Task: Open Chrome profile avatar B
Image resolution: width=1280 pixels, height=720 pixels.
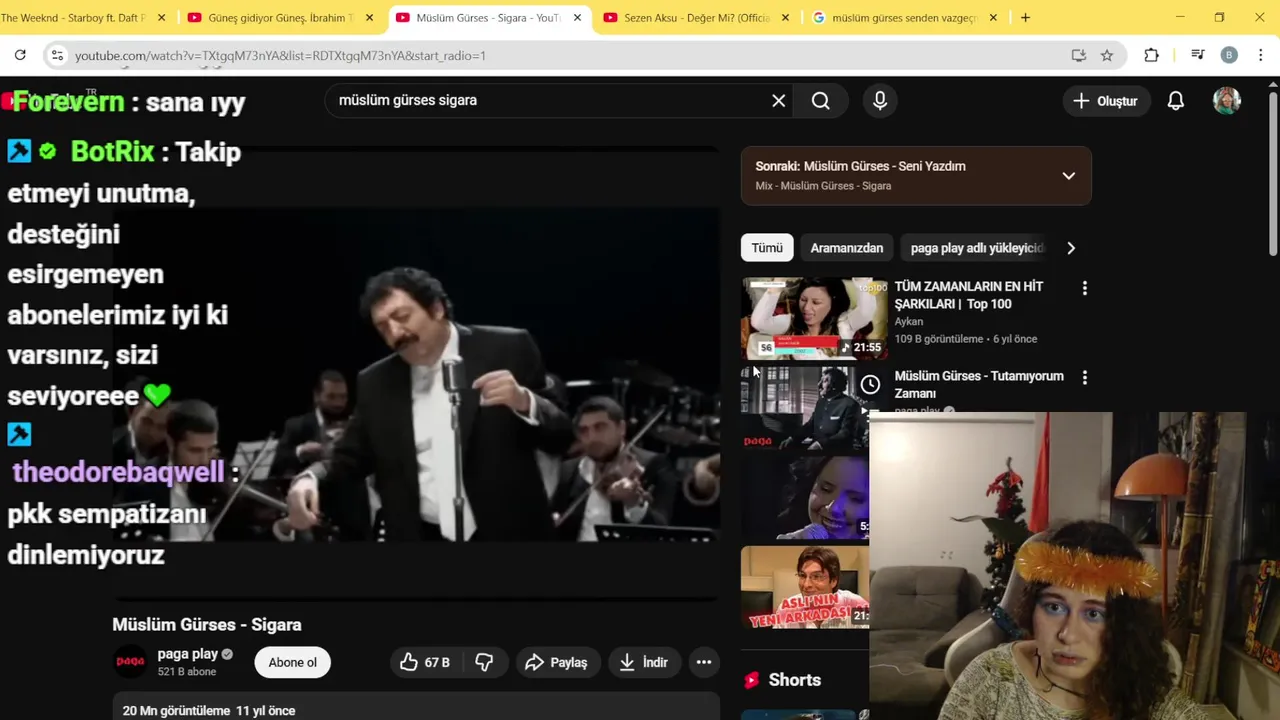Action: [1229, 55]
